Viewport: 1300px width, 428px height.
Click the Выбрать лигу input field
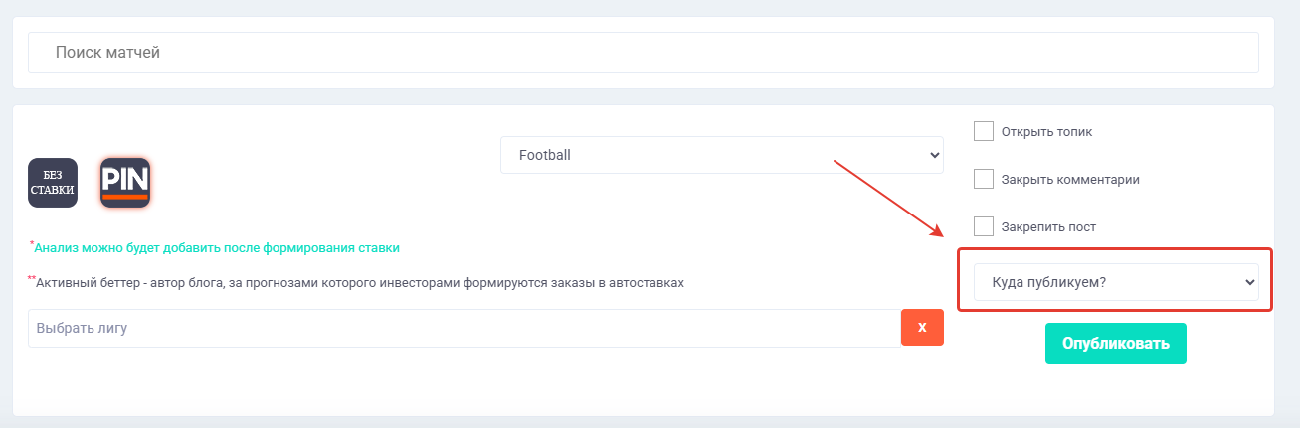[465, 328]
